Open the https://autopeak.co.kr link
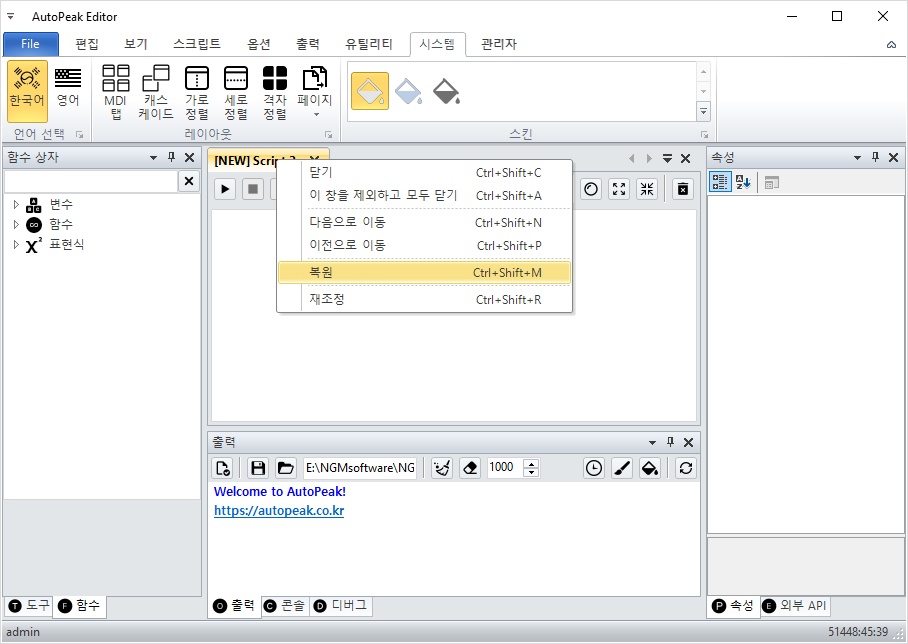908x644 pixels. pyautogui.click(x=279, y=511)
